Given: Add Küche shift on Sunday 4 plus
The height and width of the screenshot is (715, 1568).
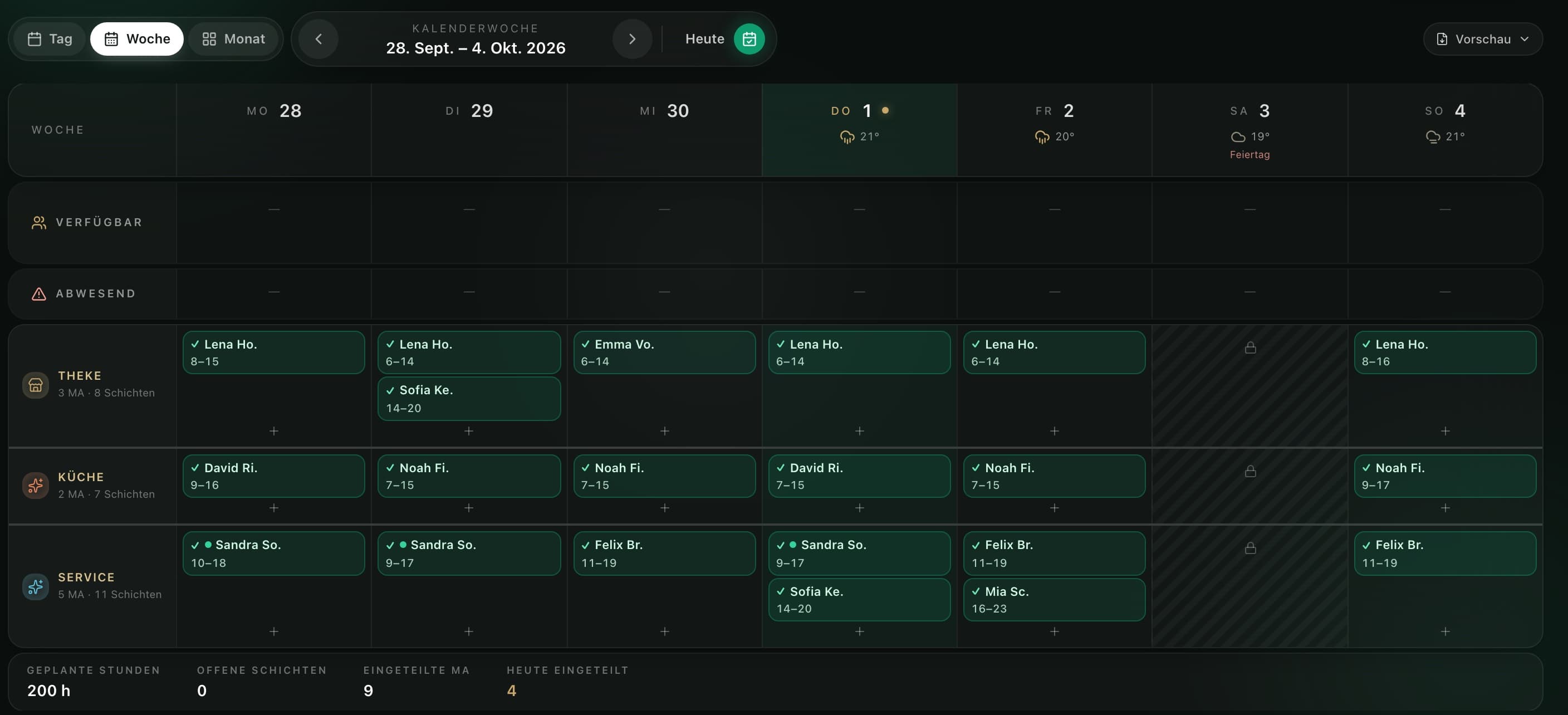Looking at the screenshot, I should [1445, 507].
